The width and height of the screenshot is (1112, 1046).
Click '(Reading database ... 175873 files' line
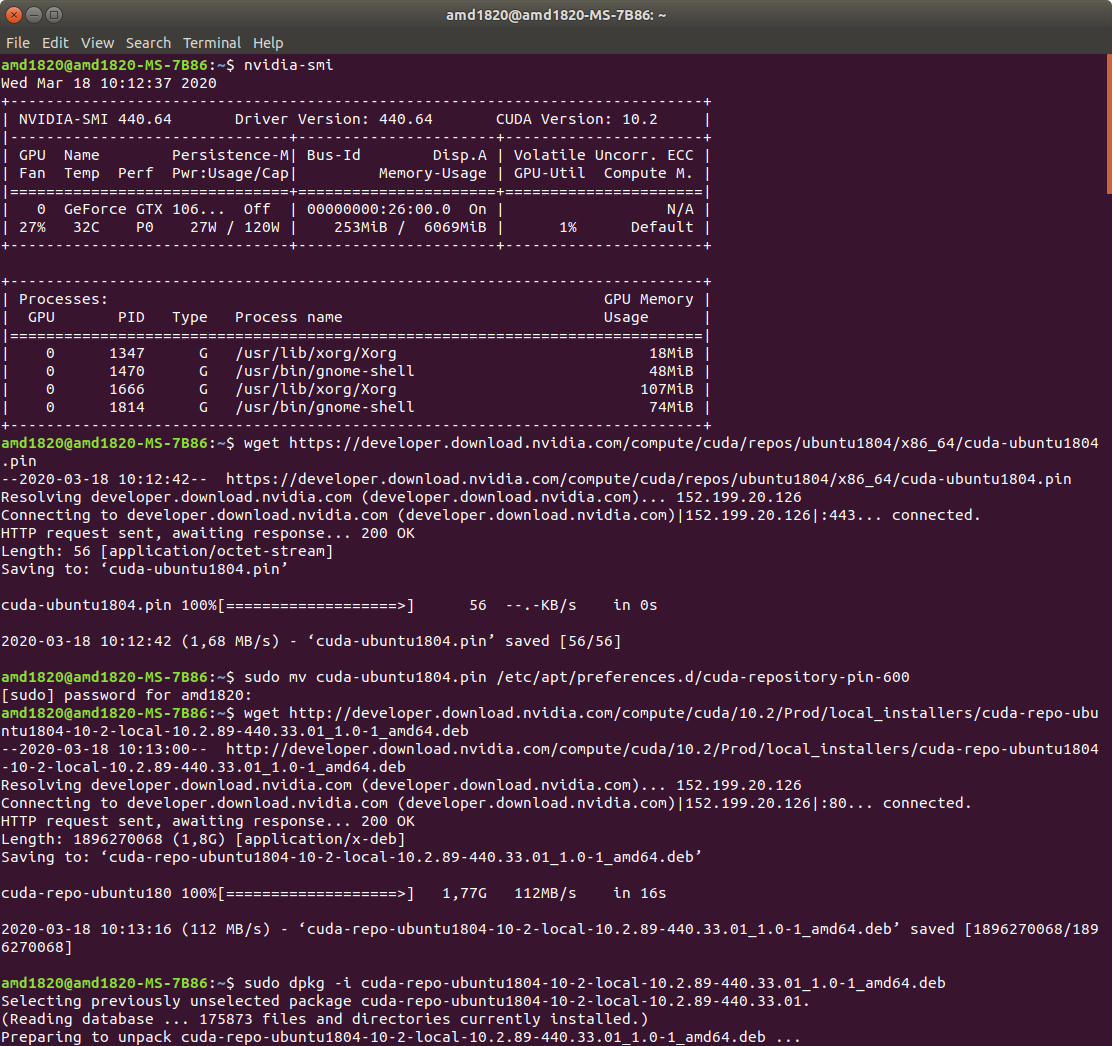[x=325, y=1019]
